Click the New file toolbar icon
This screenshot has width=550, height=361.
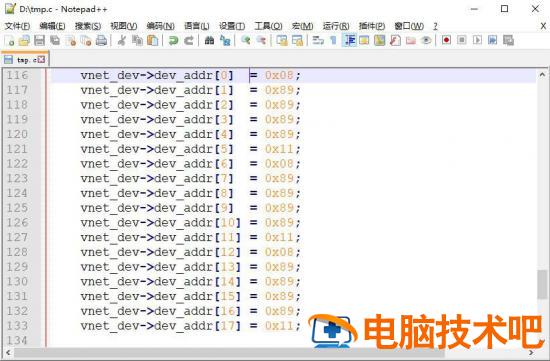pyautogui.click(x=10, y=41)
